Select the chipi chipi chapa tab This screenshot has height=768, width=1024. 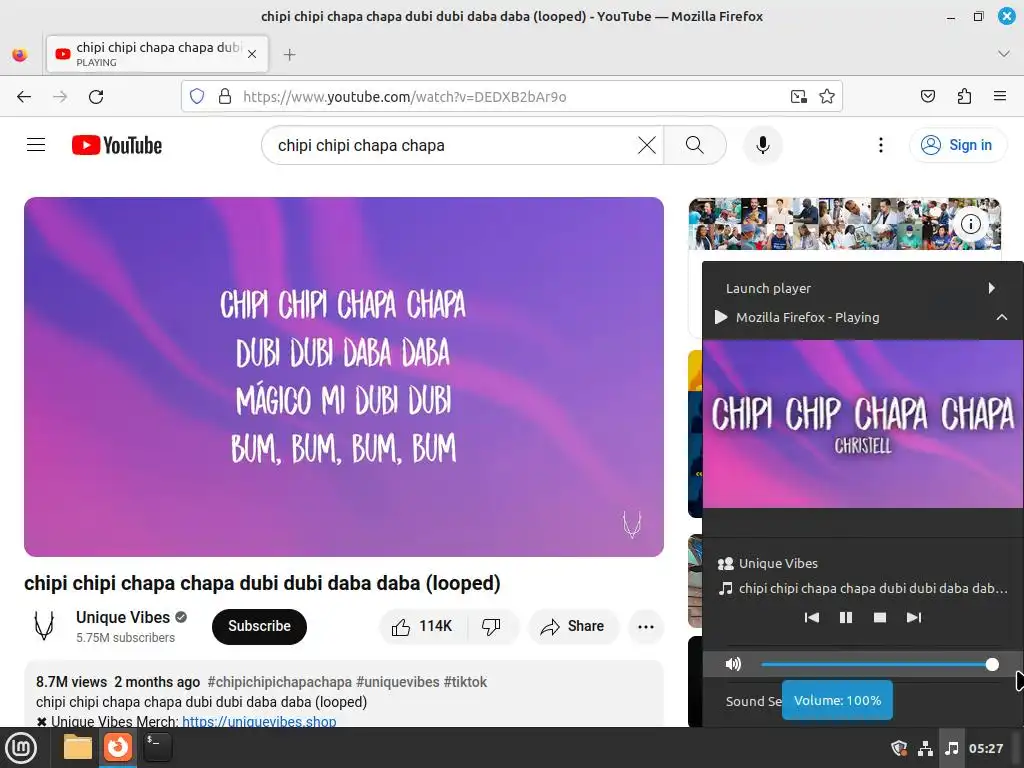point(157,54)
